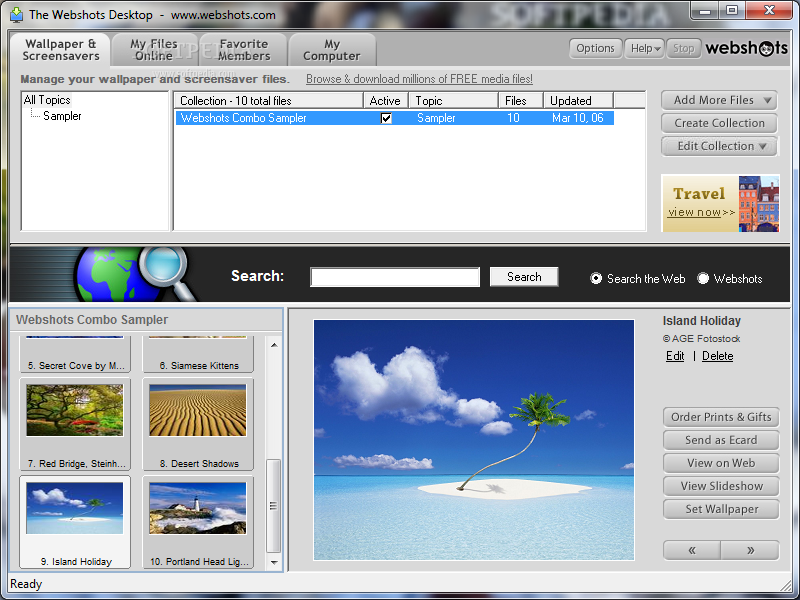Switch to My Files Online tab

coord(154,50)
